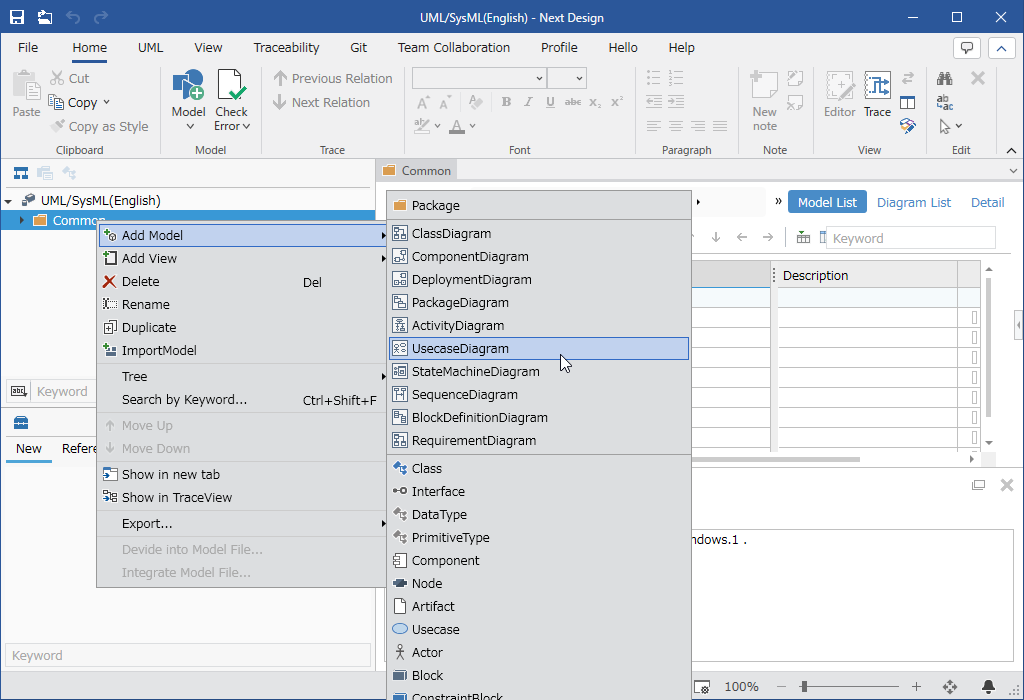Click the Italic formatting icon
The height and width of the screenshot is (700, 1024).
point(528,102)
